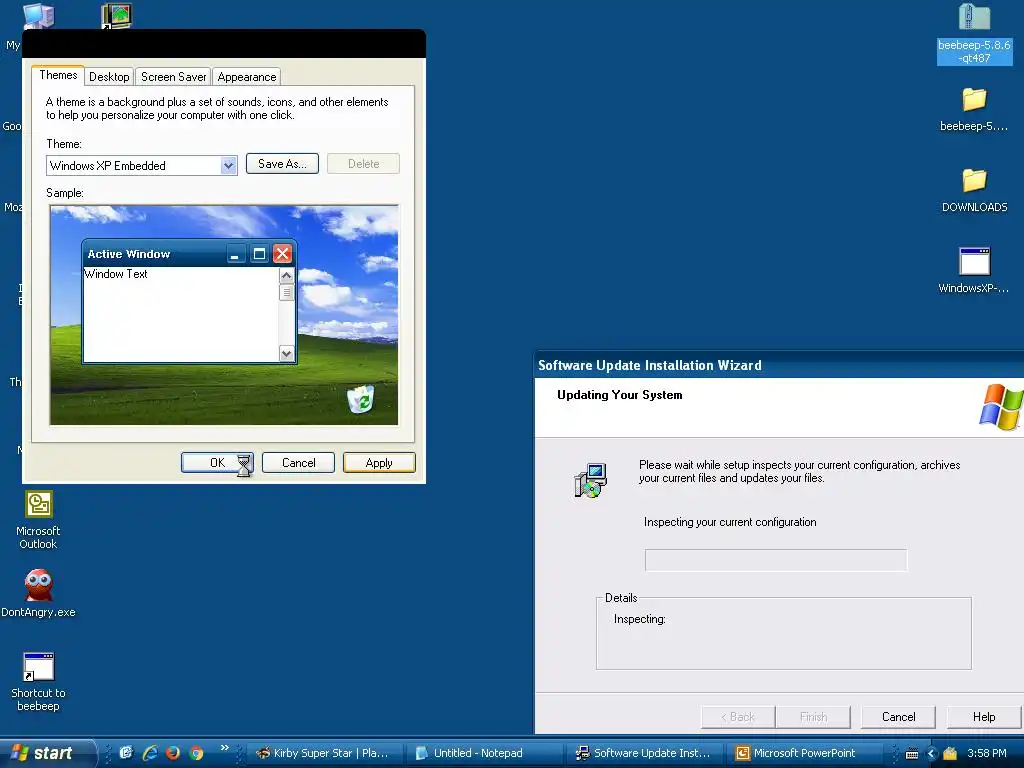This screenshot has height=768, width=1024.
Task: Click the disabled Finish wizard button
Action: pos(813,716)
